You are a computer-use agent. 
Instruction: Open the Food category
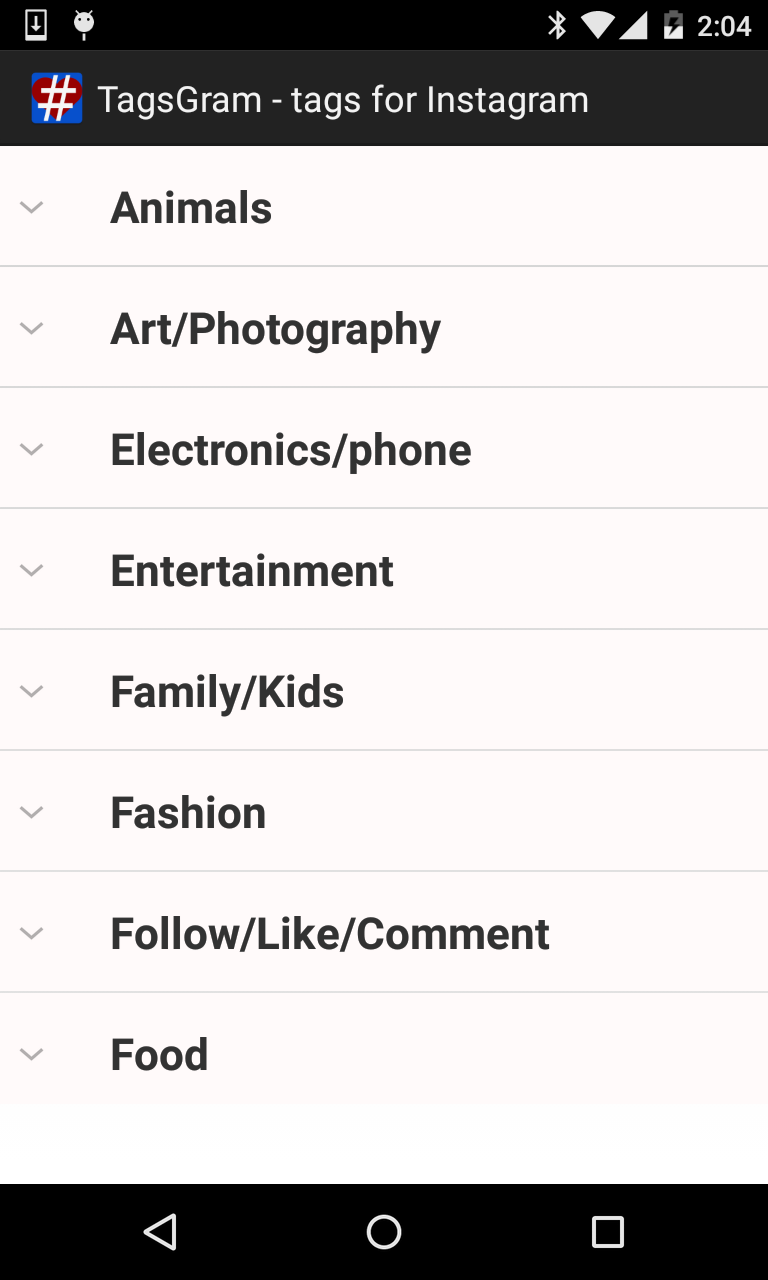tap(159, 1054)
